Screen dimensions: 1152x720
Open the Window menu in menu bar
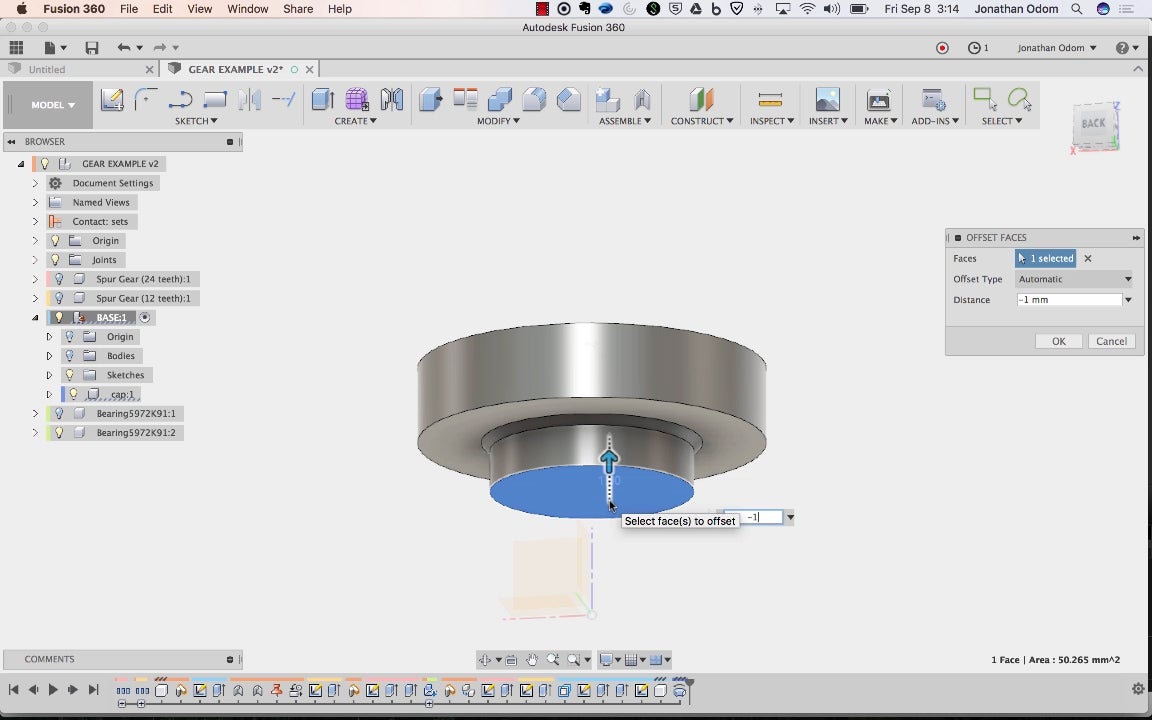pyautogui.click(x=247, y=9)
